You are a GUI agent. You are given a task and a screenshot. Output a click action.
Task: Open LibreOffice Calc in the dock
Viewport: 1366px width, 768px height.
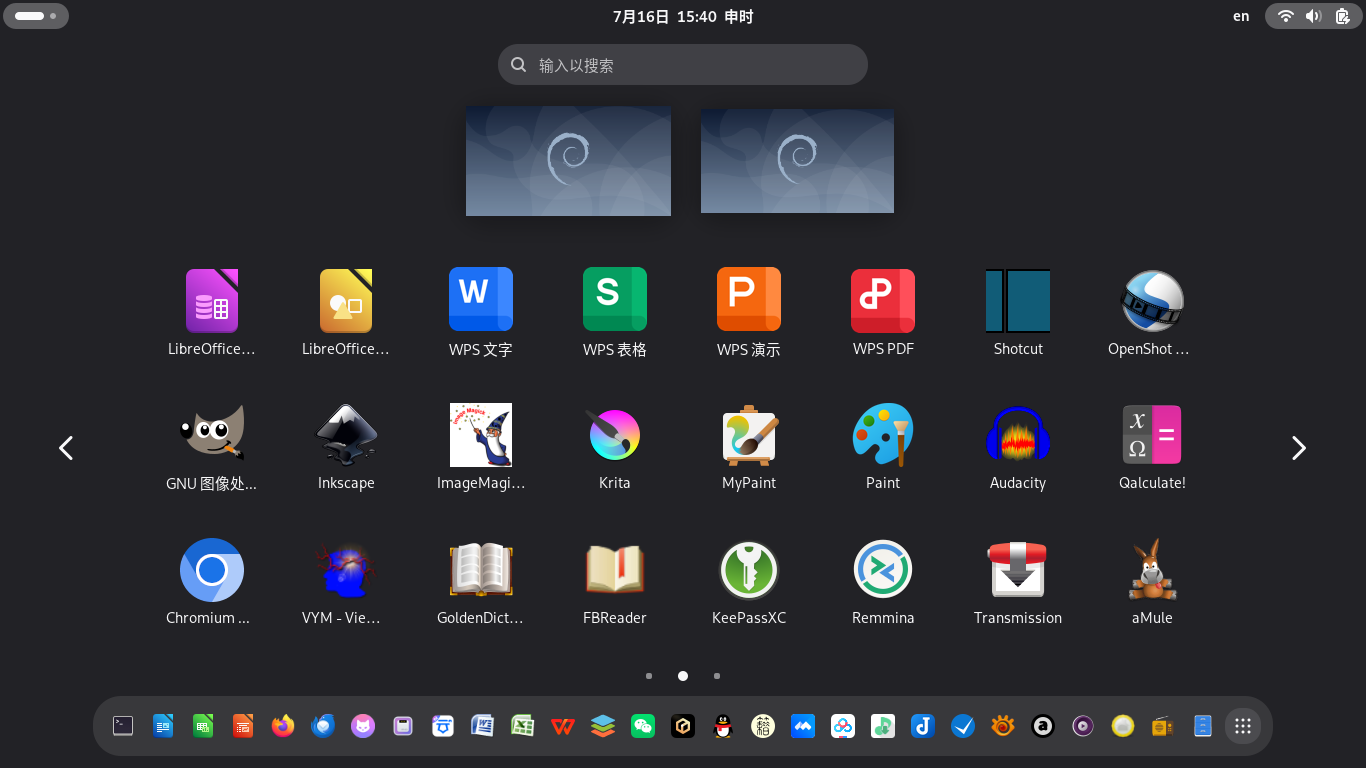203,726
